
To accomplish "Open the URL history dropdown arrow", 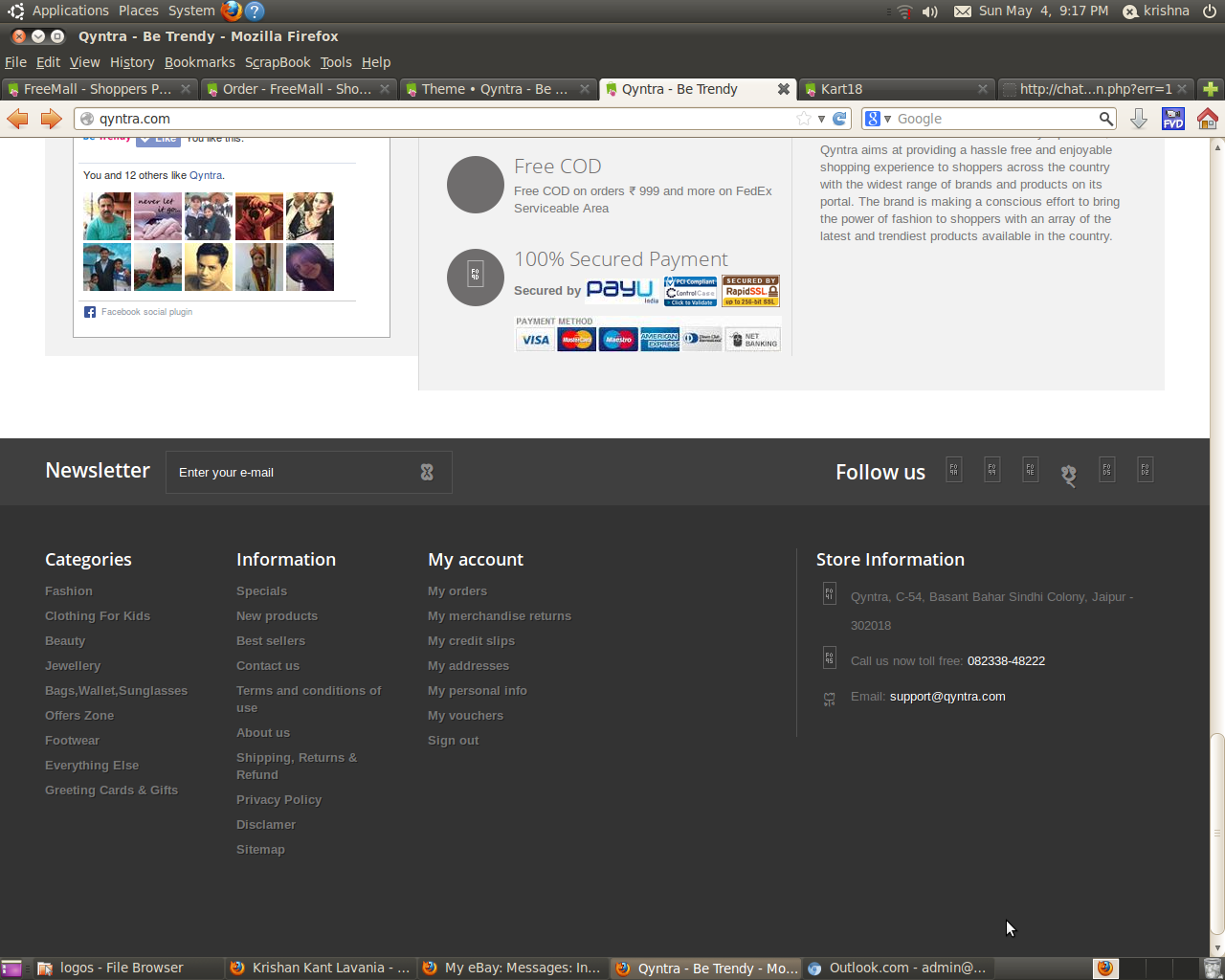I will click(x=821, y=119).
